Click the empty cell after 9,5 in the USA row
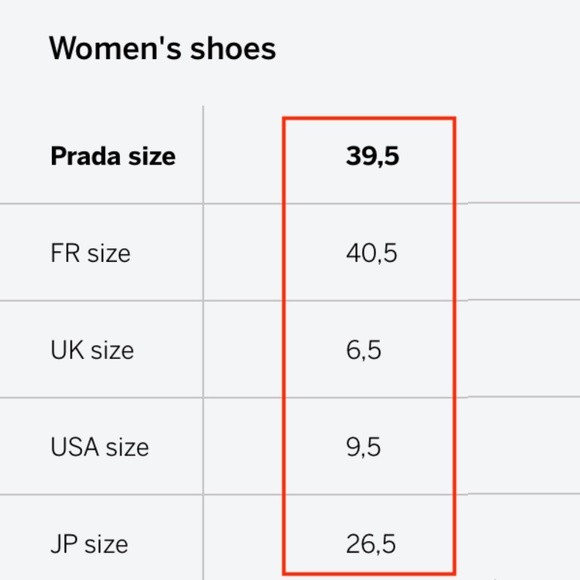 coord(518,446)
